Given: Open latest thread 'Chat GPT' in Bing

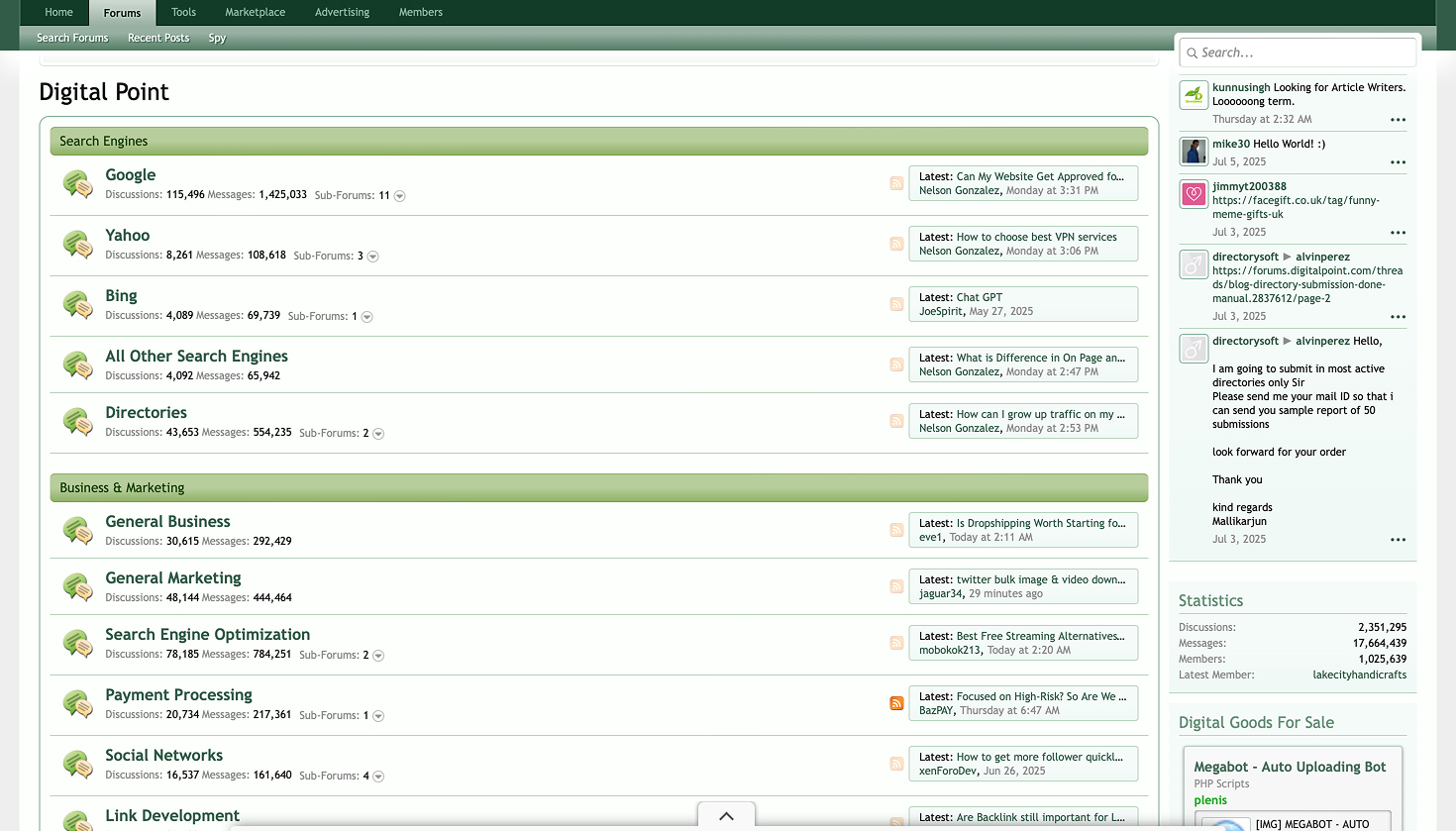Looking at the screenshot, I should click(x=980, y=297).
